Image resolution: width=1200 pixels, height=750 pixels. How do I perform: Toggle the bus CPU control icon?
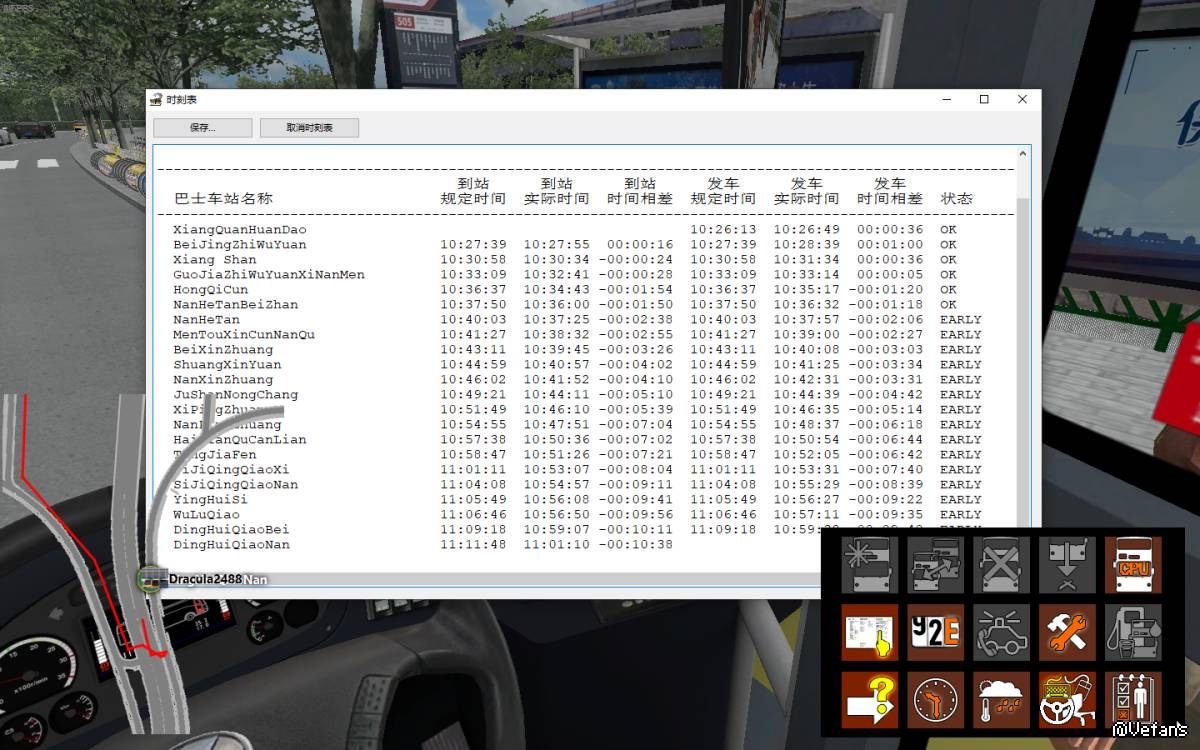coord(1133,565)
